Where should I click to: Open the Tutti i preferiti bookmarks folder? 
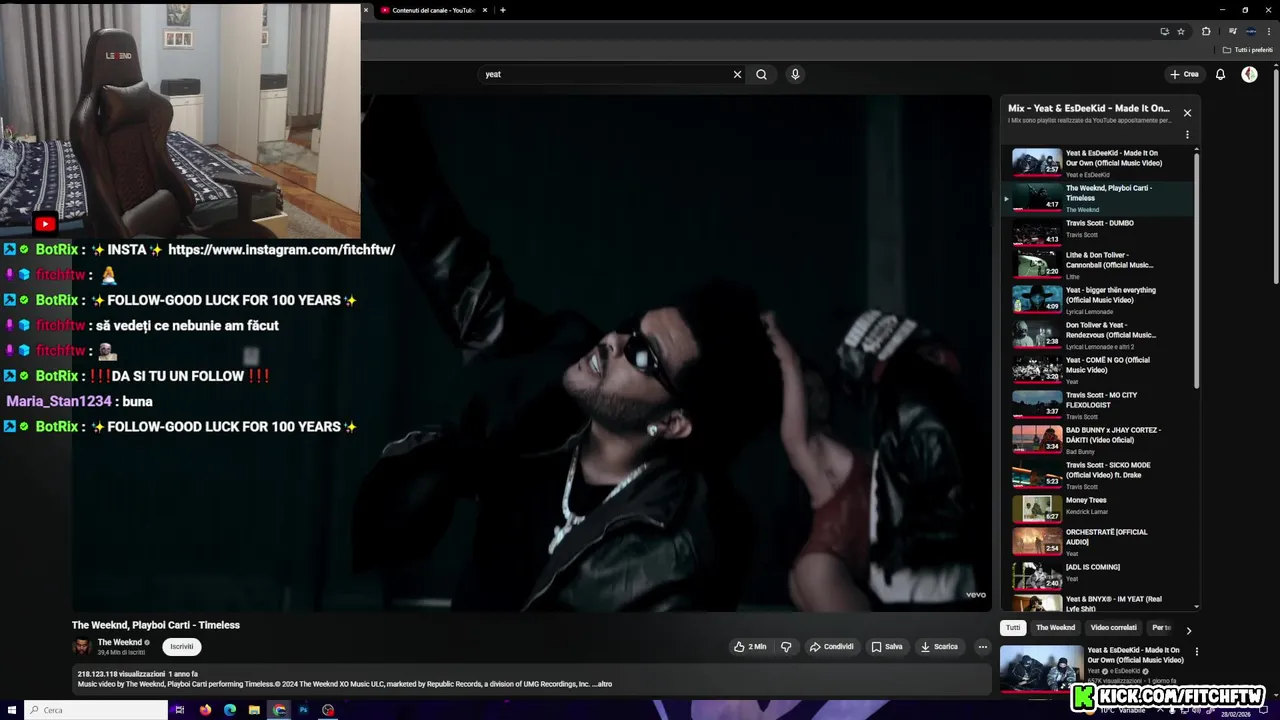pyautogui.click(x=1248, y=50)
